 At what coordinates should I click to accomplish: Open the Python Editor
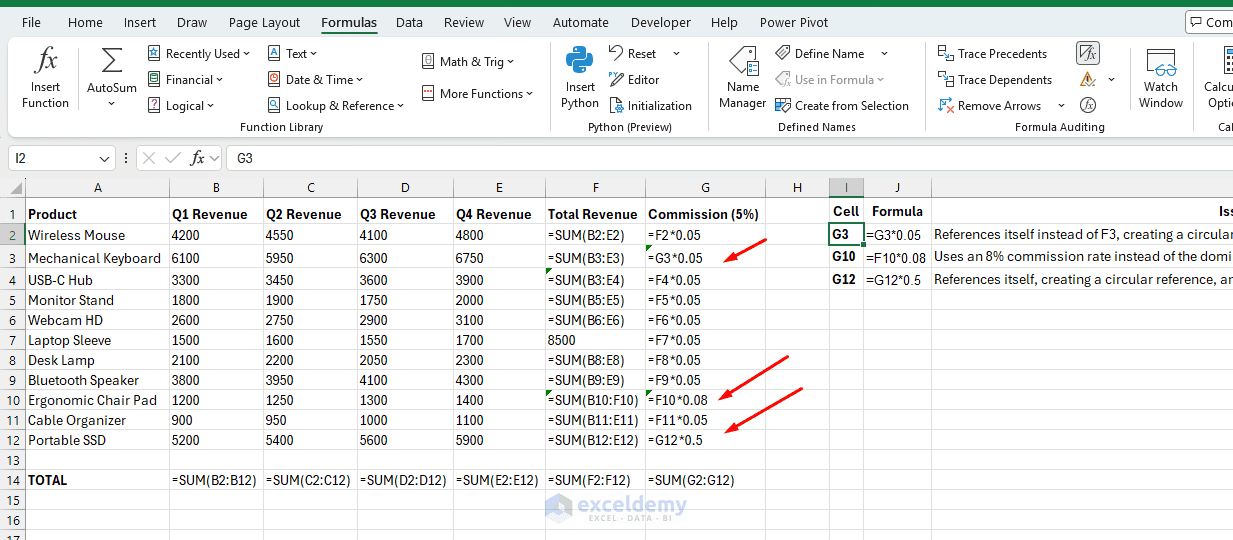pos(634,80)
